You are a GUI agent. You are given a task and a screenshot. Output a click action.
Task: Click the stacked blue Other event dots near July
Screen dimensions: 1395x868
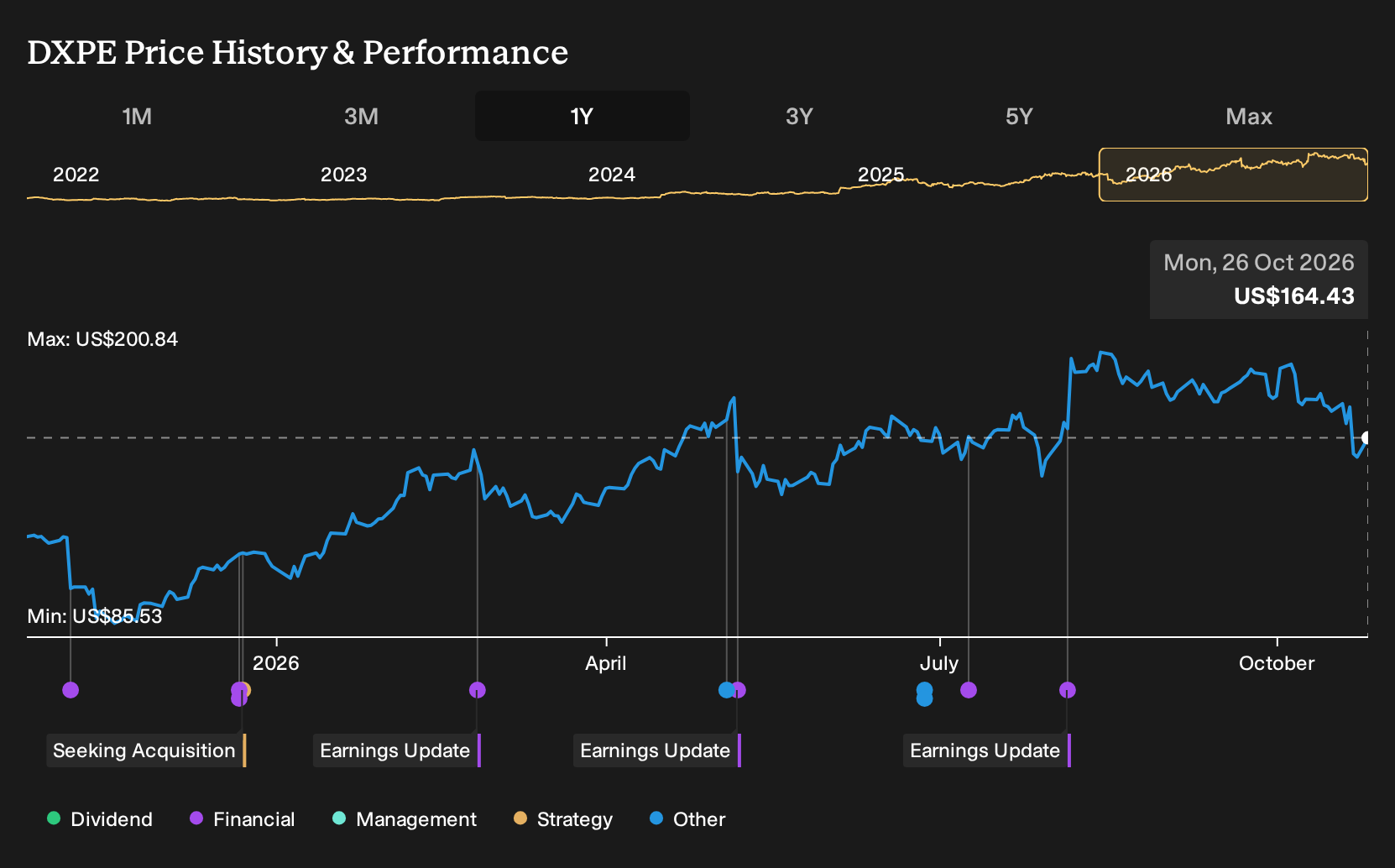924,694
